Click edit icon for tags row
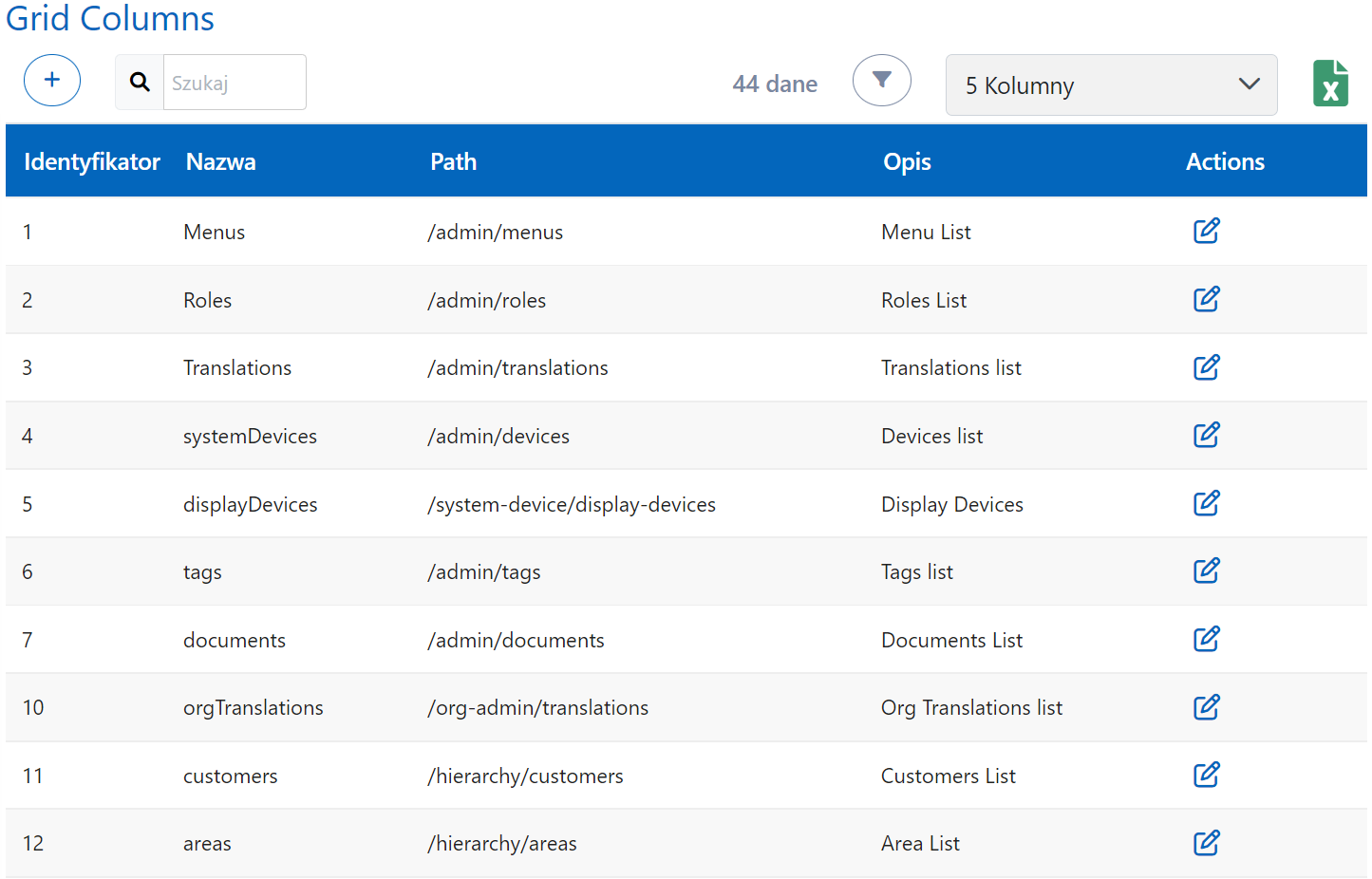This screenshot has height=879, width=1372. click(1206, 571)
